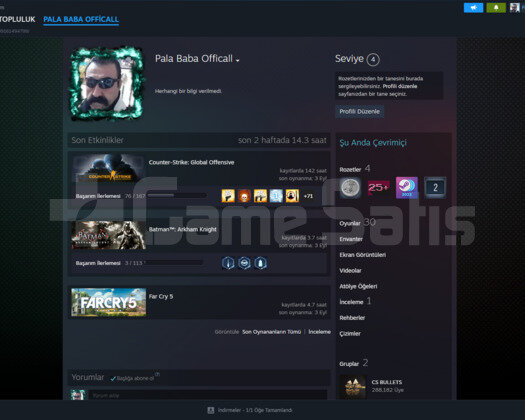Open the CS BULLETS group icon
The height and width of the screenshot is (420, 525).
[353, 387]
